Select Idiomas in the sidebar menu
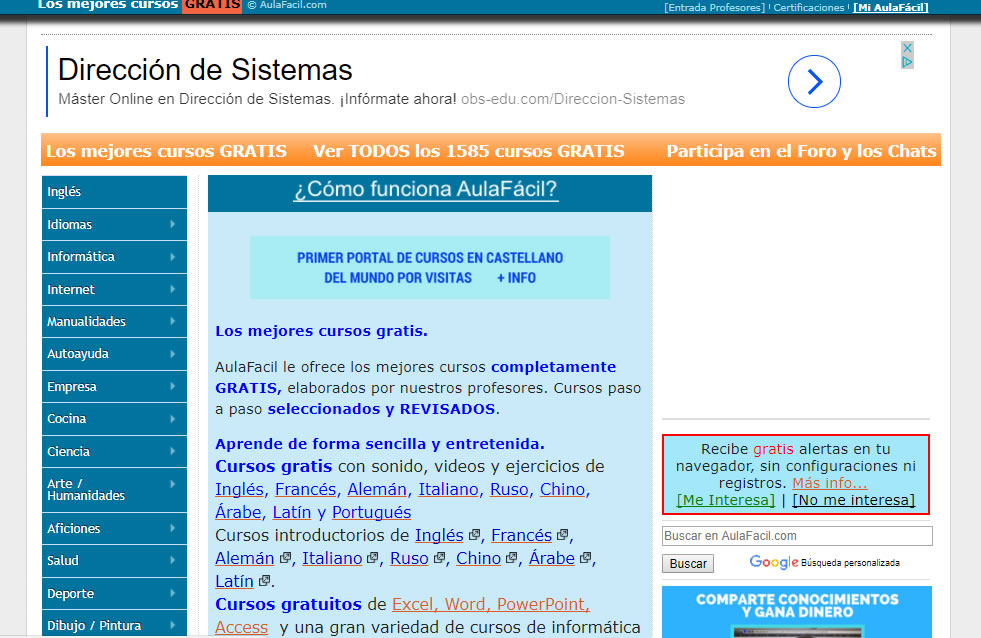 pos(114,225)
